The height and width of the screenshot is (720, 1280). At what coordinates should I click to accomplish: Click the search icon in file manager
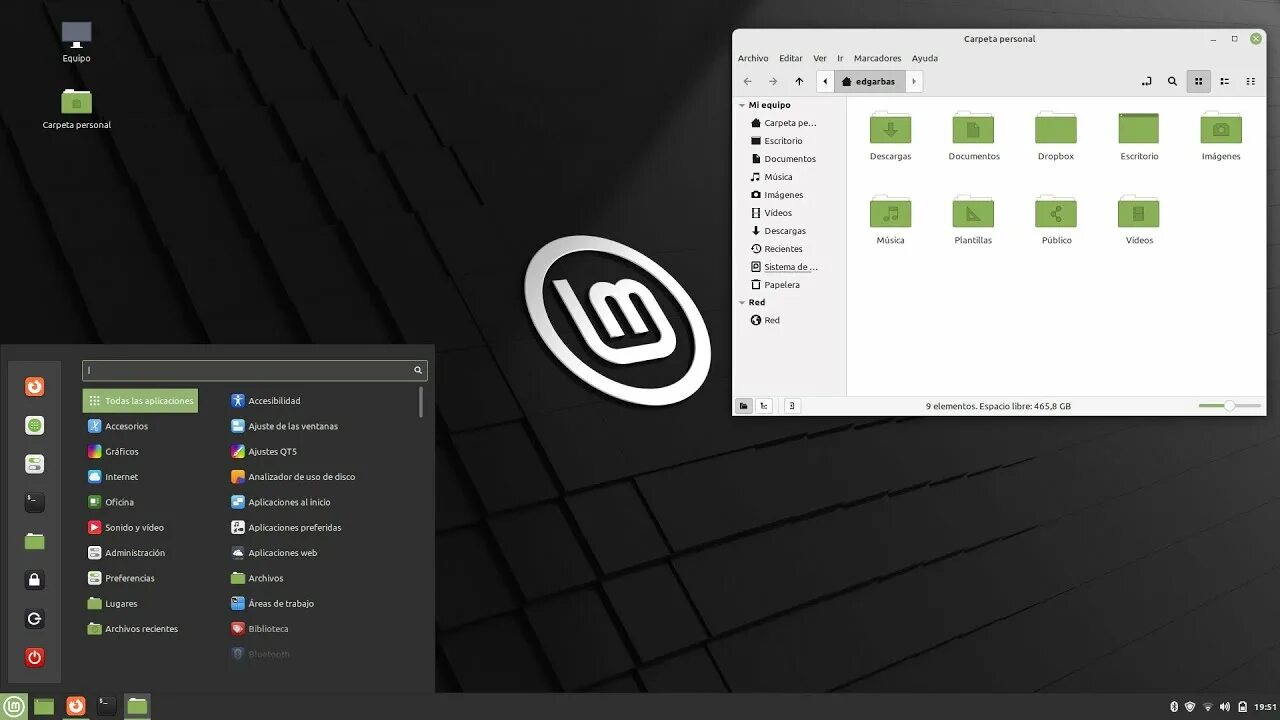pos(1172,81)
